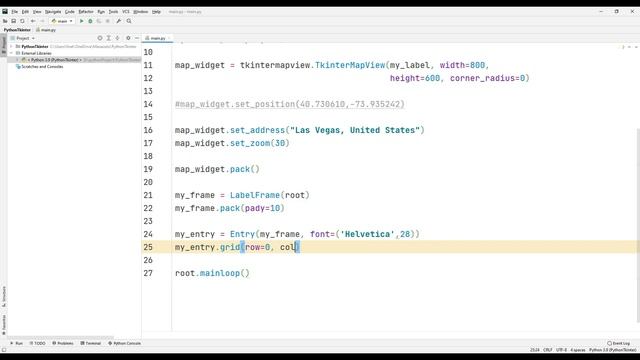Open the 4 spaces indent selector
Viewport: 640px width, 360px height.
click(578, 350)
